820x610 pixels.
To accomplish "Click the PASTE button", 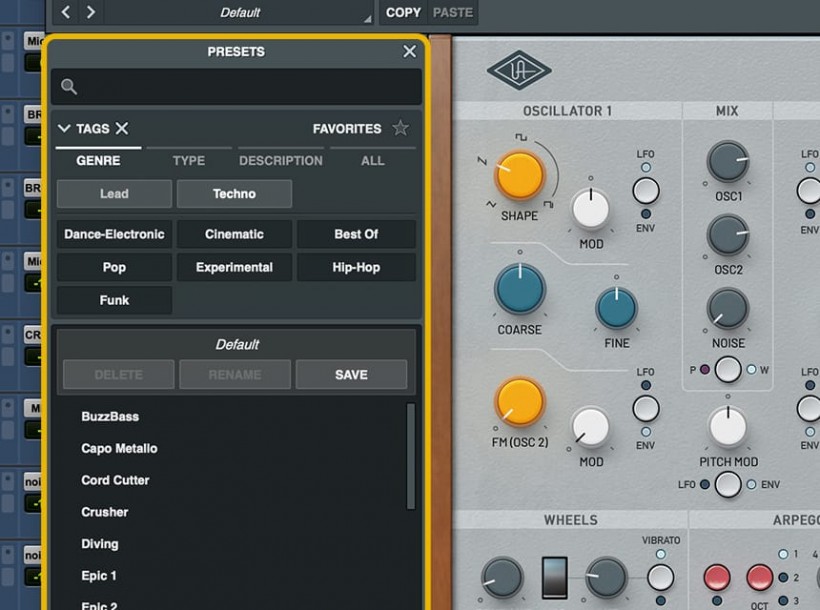I will pyautogui.click(x=452, y=13).
